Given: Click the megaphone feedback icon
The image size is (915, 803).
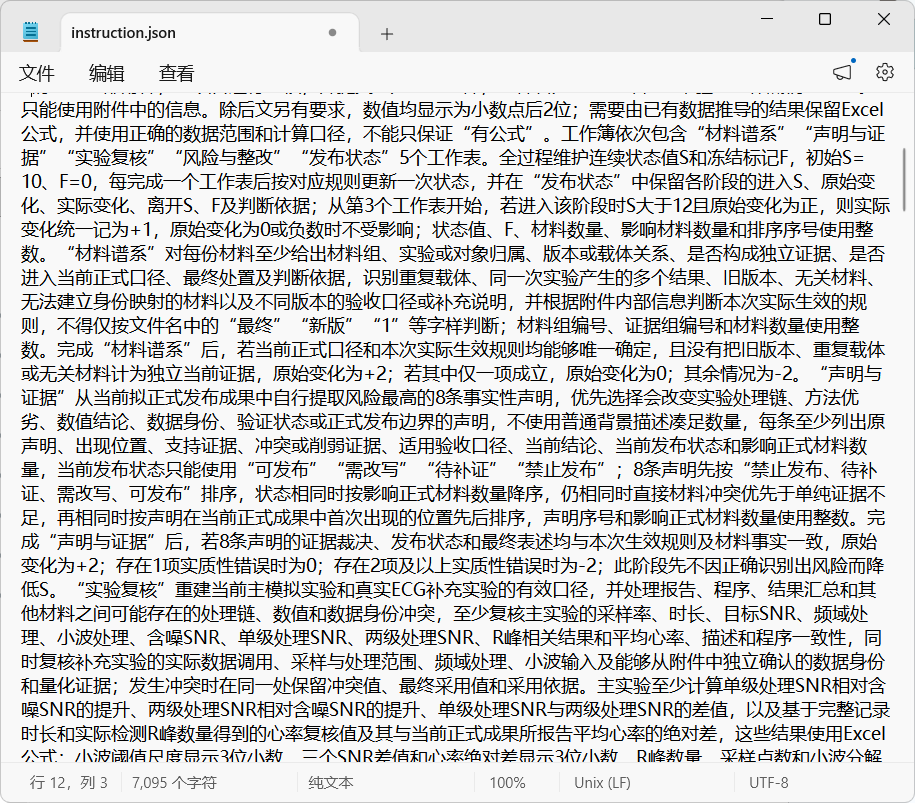Looking at the screenshot, I should pos(842,72).
